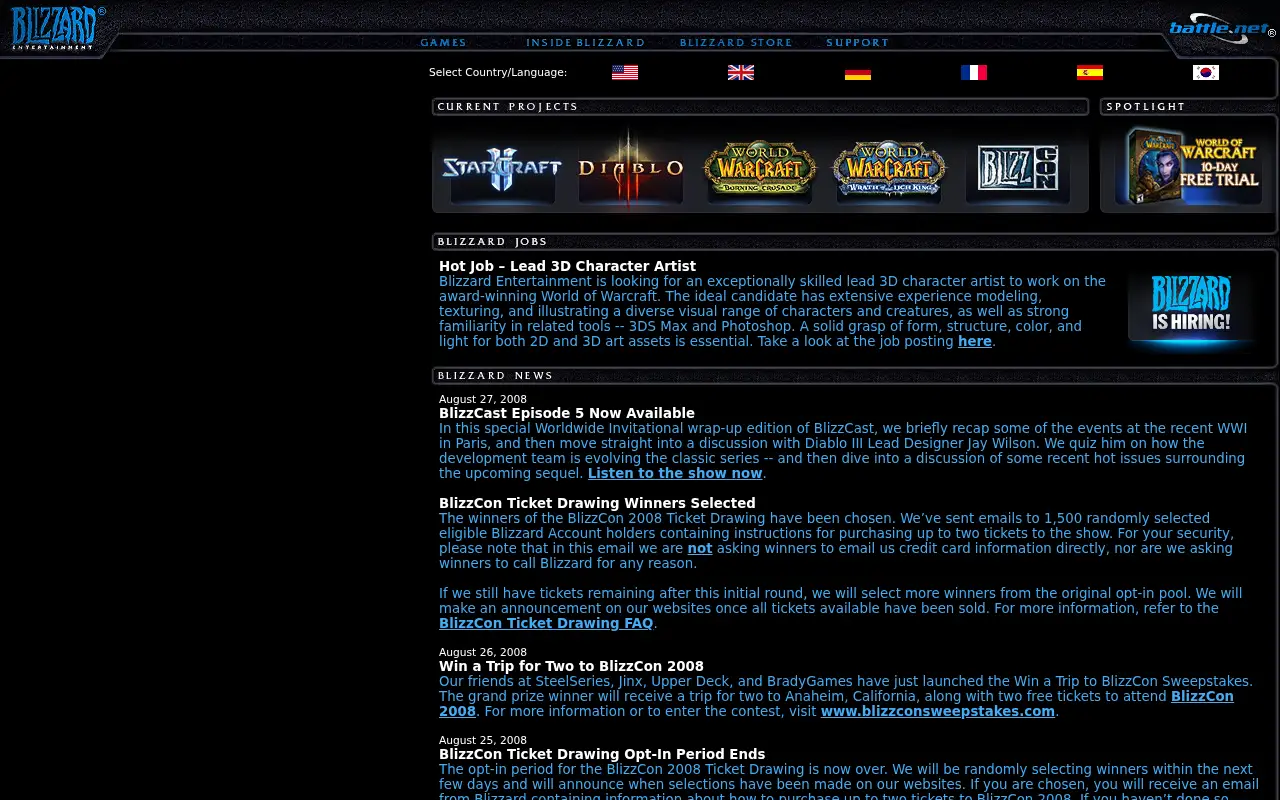Viewport: 1280px width, 800px height.
Task: Click the 'Blizzard News' section header
Action: [x=495, y=375]
